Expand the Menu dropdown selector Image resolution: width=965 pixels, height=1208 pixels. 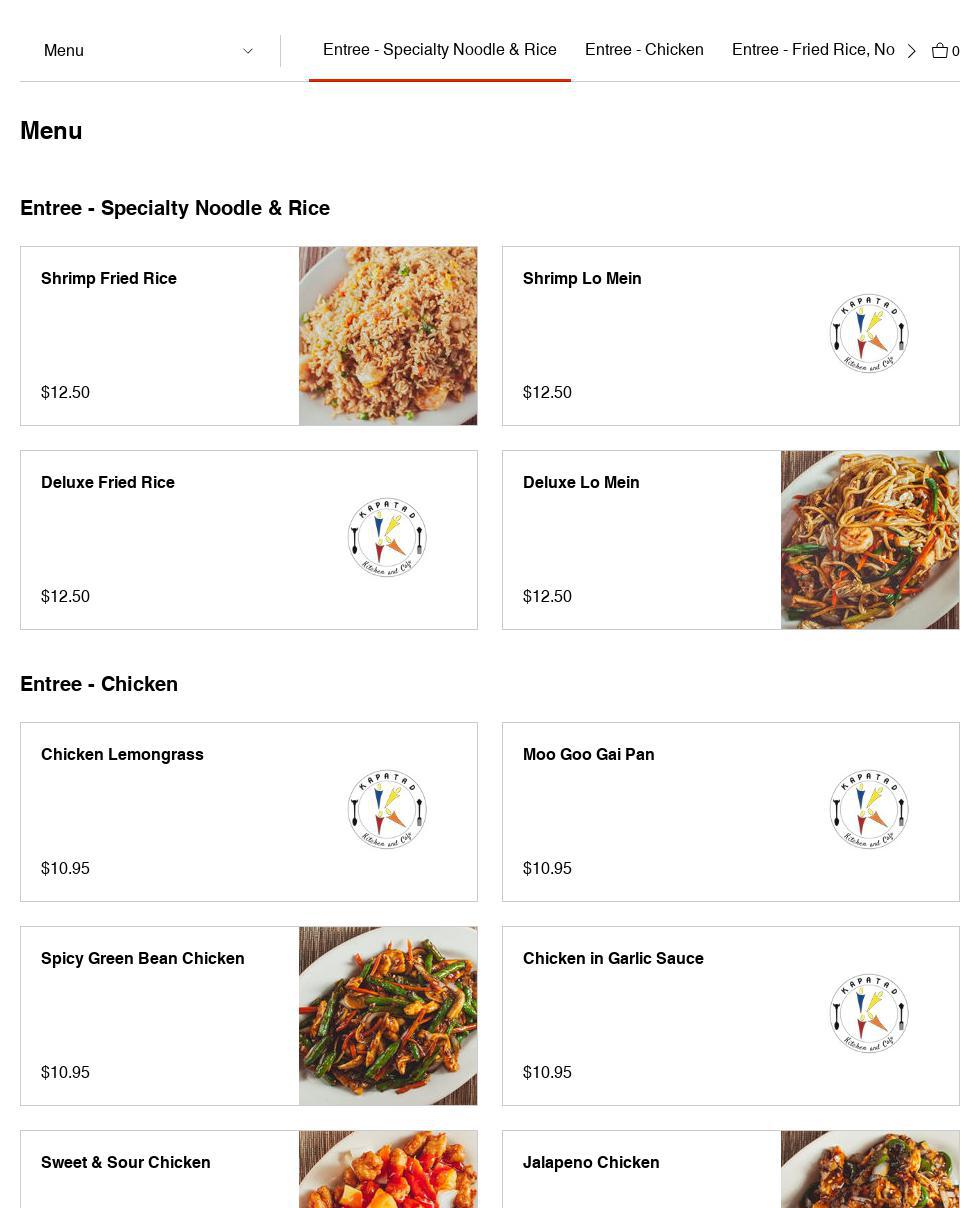pos(148,51)
